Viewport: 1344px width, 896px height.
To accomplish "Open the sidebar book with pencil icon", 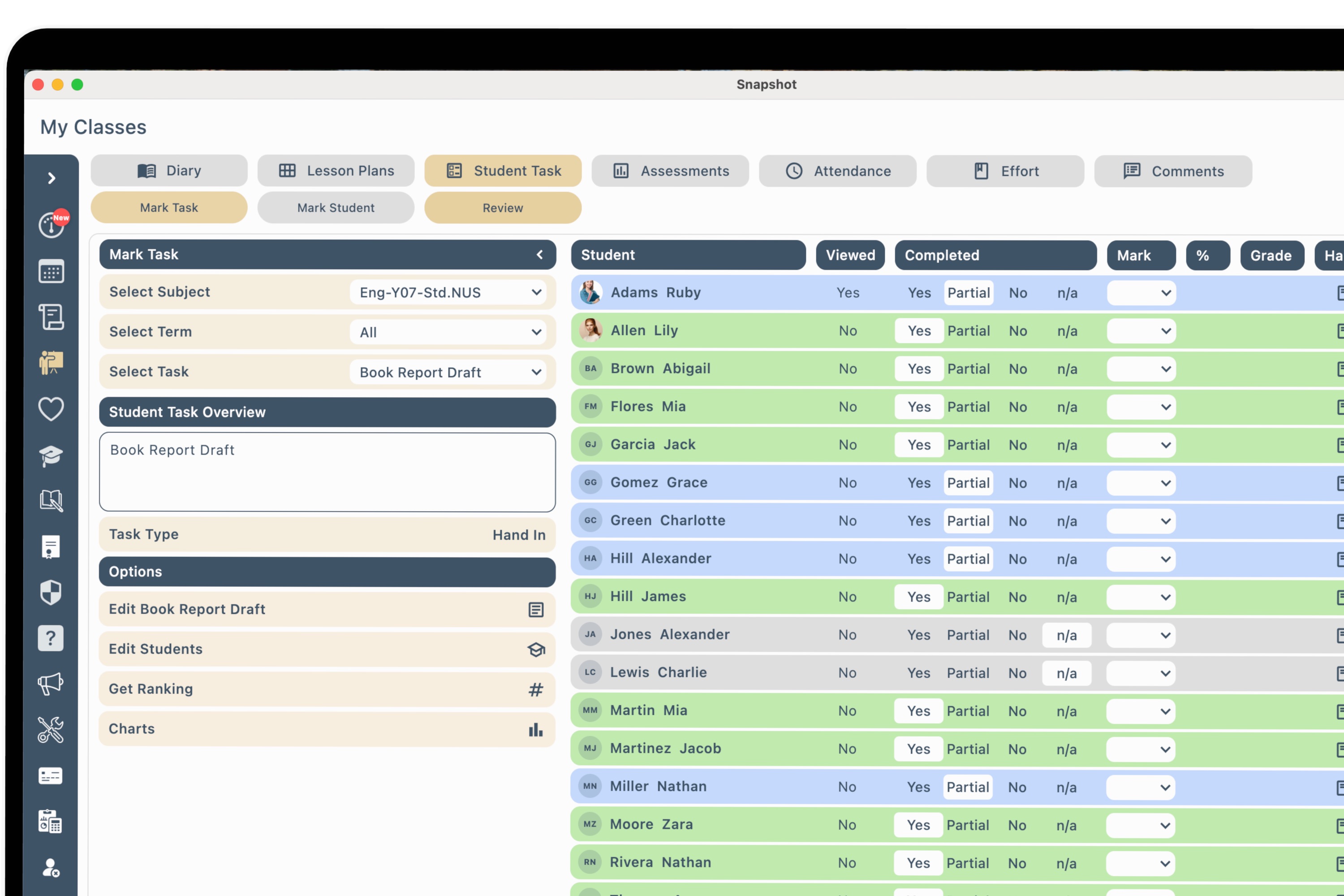I will coord(51,501).
